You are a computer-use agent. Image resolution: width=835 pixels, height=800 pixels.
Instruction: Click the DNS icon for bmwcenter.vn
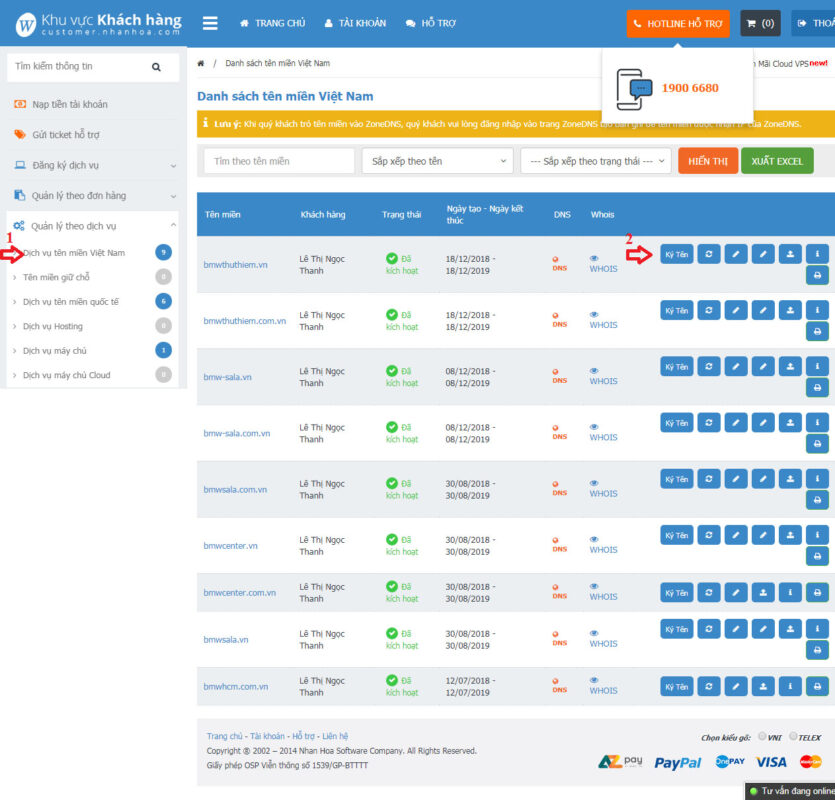559,541
